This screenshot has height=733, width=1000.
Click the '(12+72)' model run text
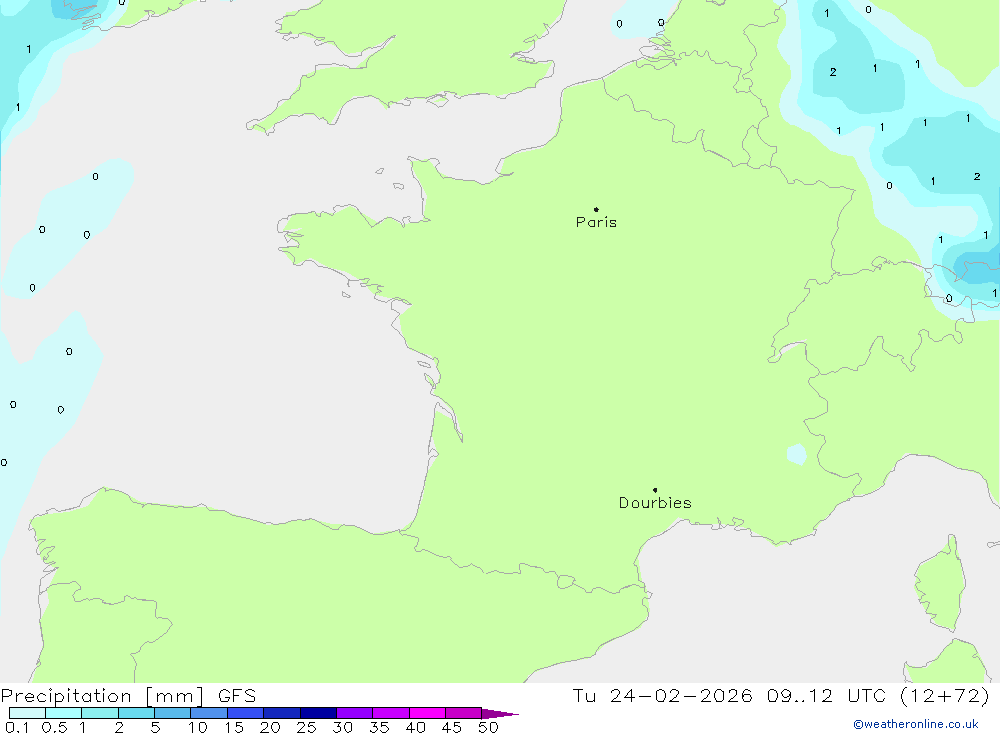945,695
